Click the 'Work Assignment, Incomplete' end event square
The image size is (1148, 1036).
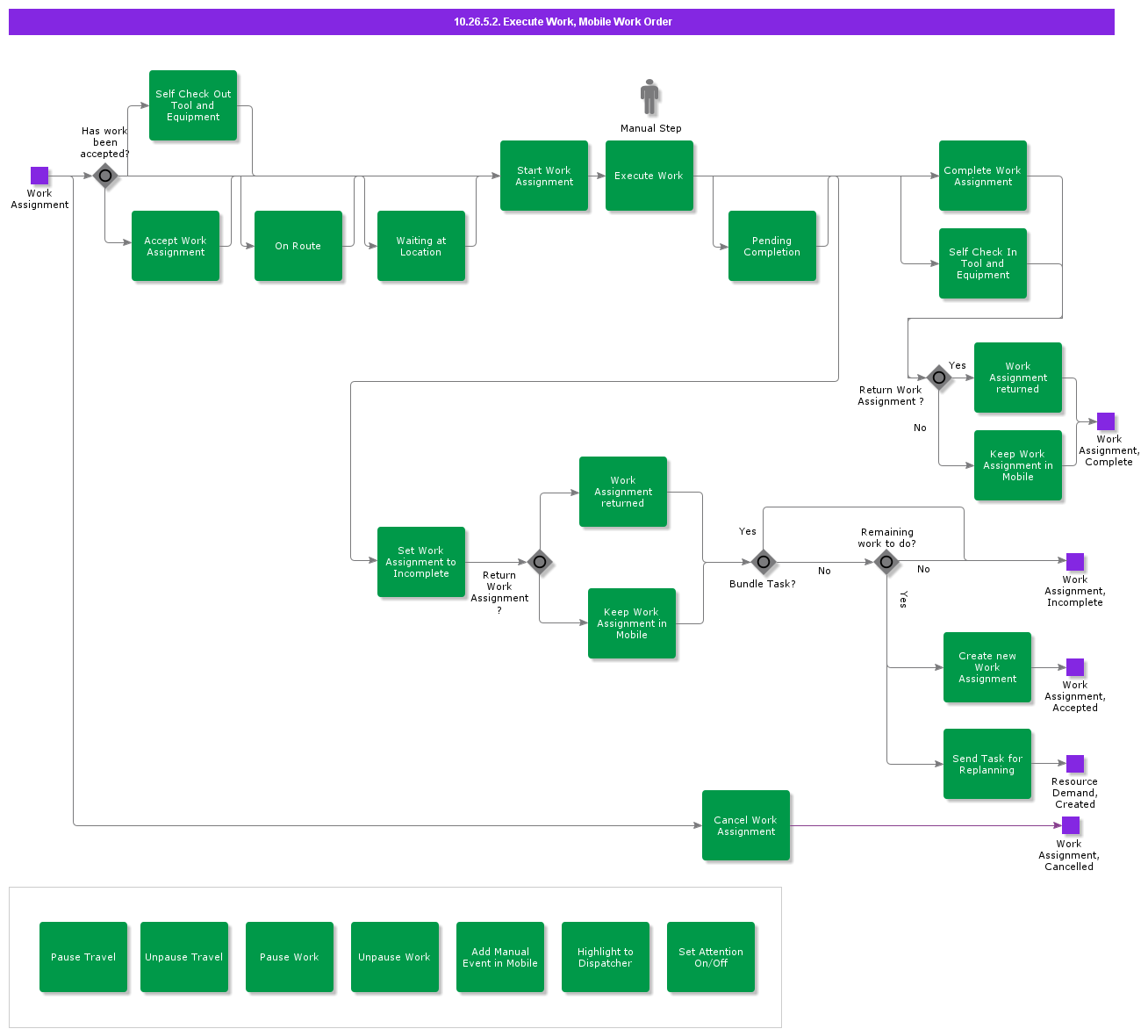[1075, 562]
